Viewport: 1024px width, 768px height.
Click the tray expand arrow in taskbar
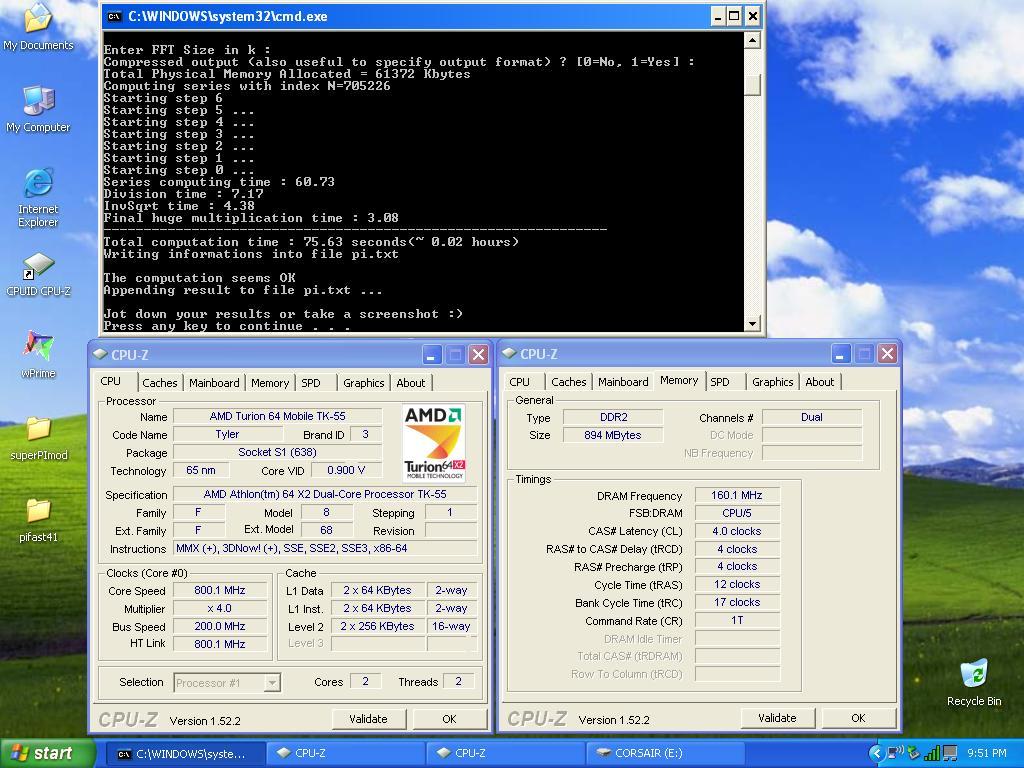876,753
